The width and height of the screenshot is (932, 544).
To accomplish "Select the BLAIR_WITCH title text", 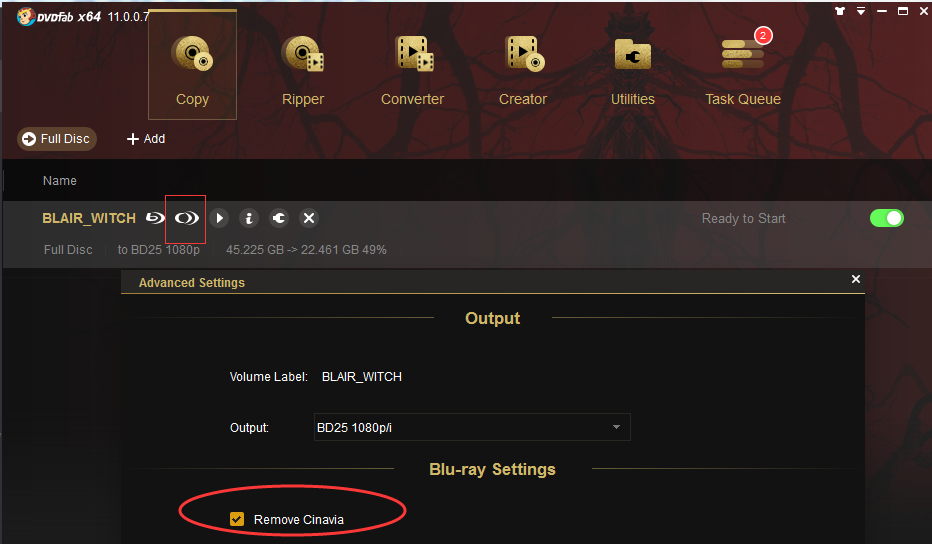I will click(89, 218).
